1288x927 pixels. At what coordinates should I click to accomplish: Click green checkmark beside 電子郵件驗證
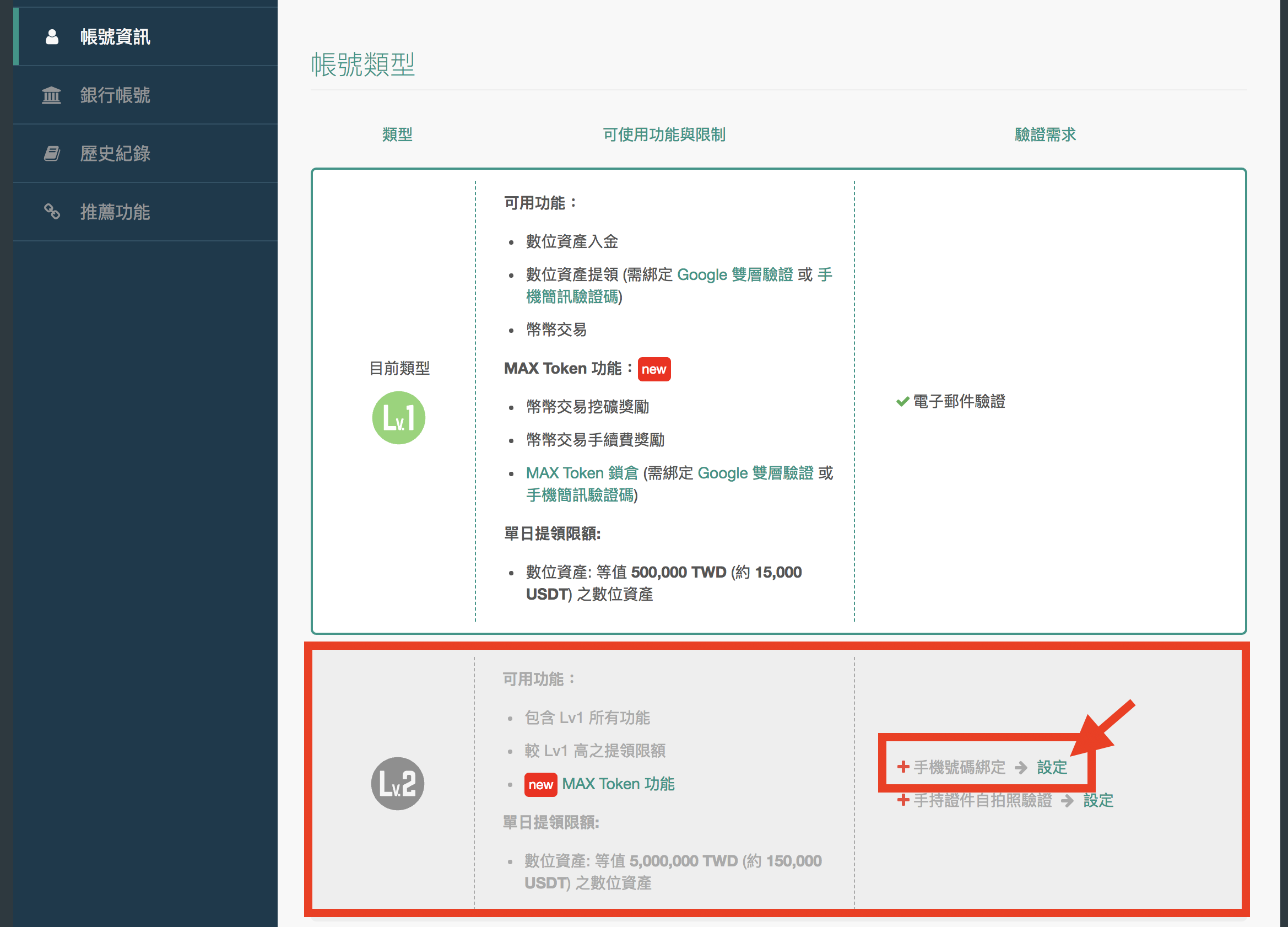point(902,402)
